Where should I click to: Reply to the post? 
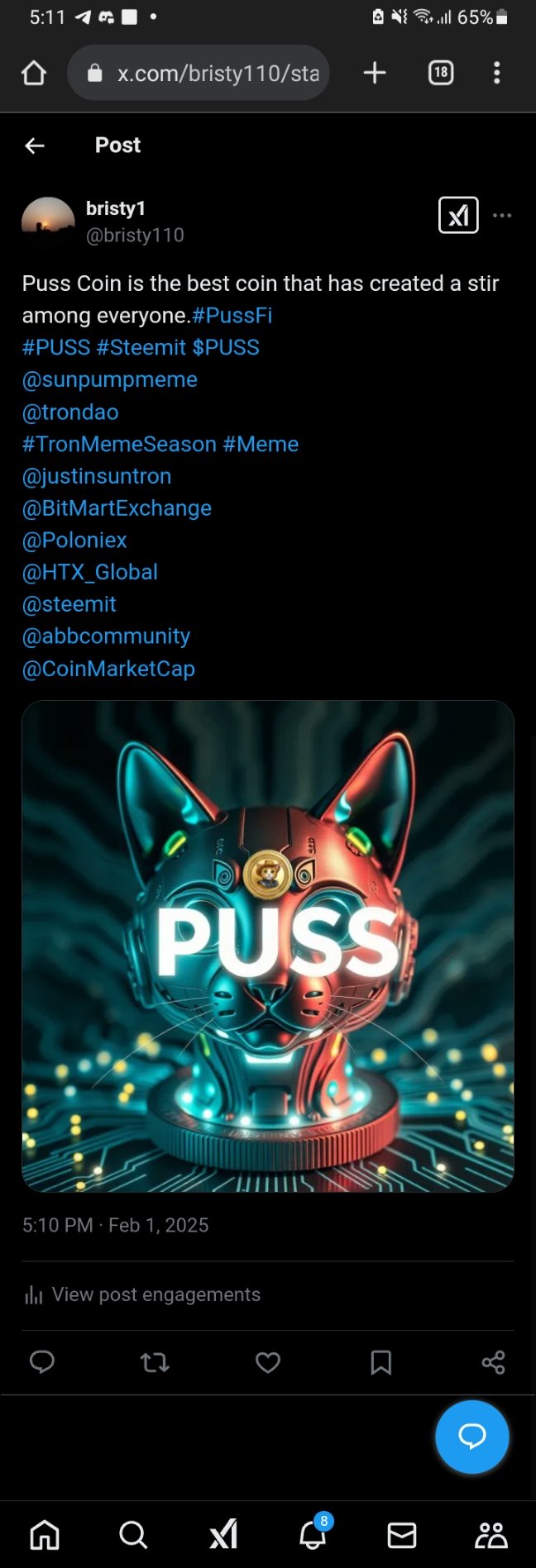[42, 1362]
